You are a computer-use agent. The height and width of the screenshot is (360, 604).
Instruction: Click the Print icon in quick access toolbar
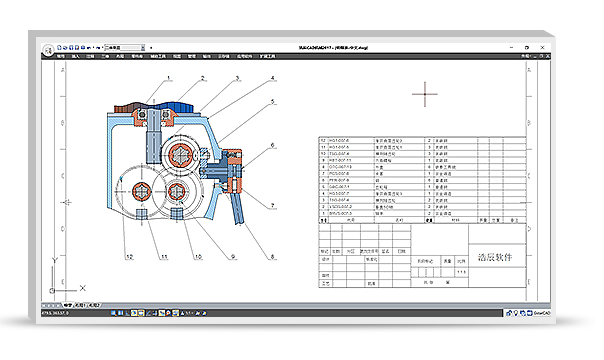[83, 48]
